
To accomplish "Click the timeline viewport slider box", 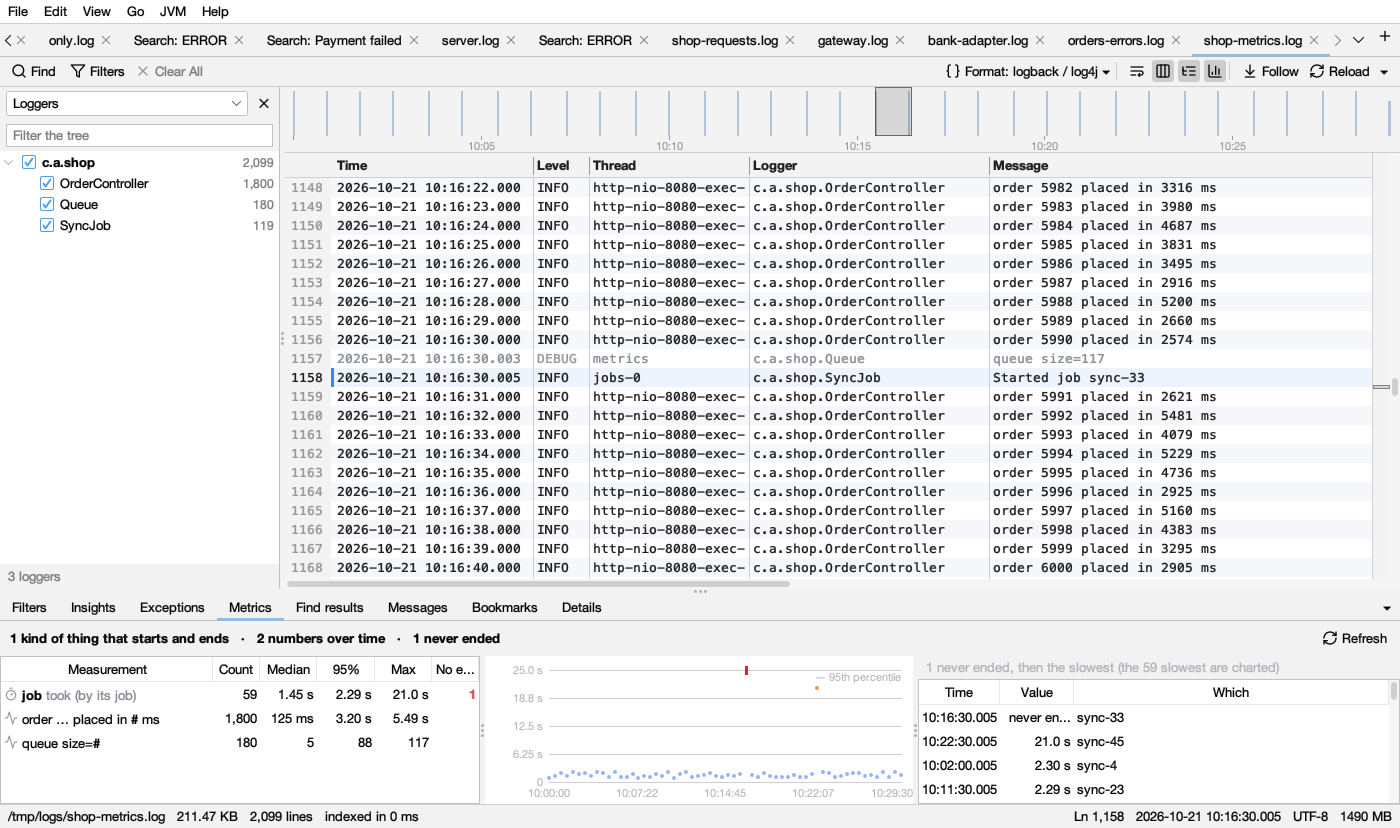I will pos(893,111).
